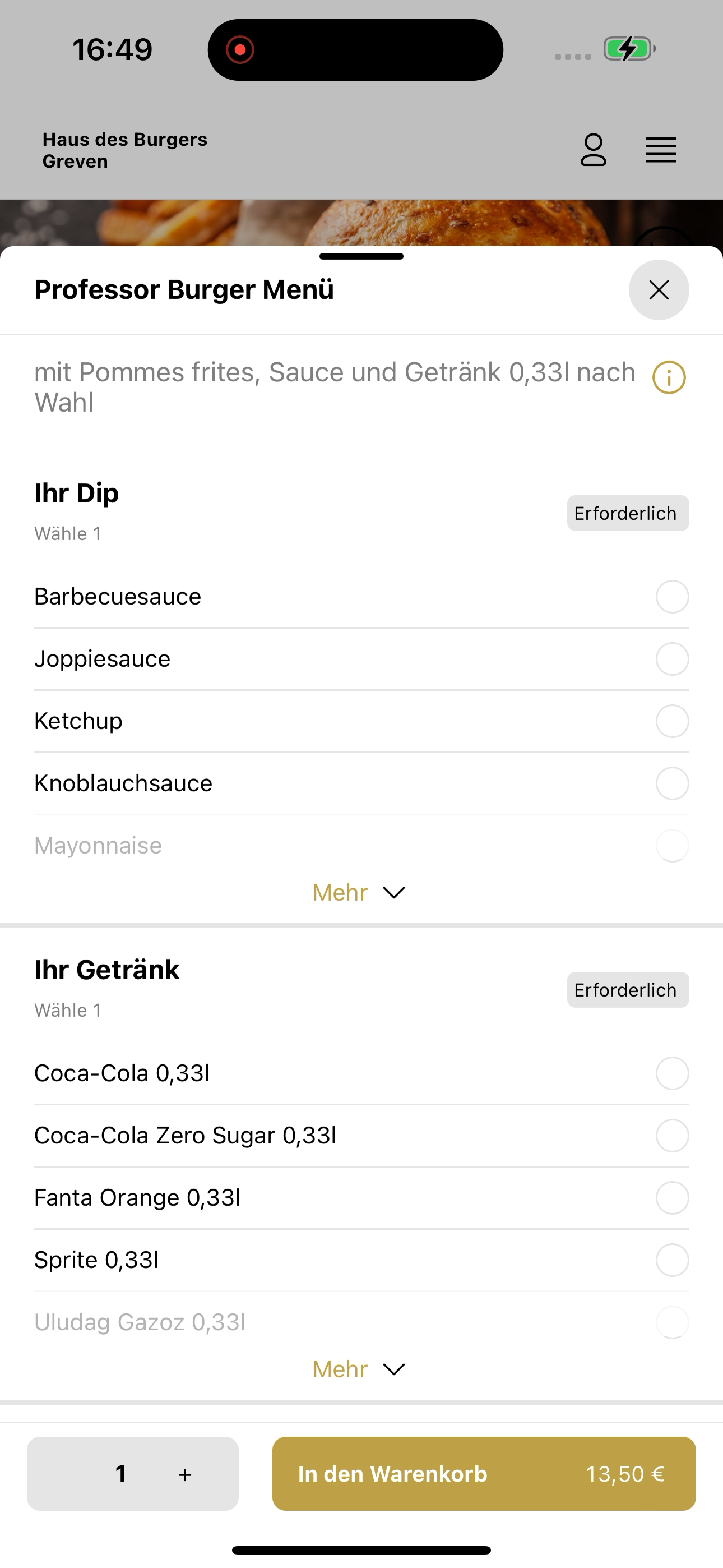Open the user account profile icon
The height and width of the screenshot is (1568, 723).
tap(594, 150)
